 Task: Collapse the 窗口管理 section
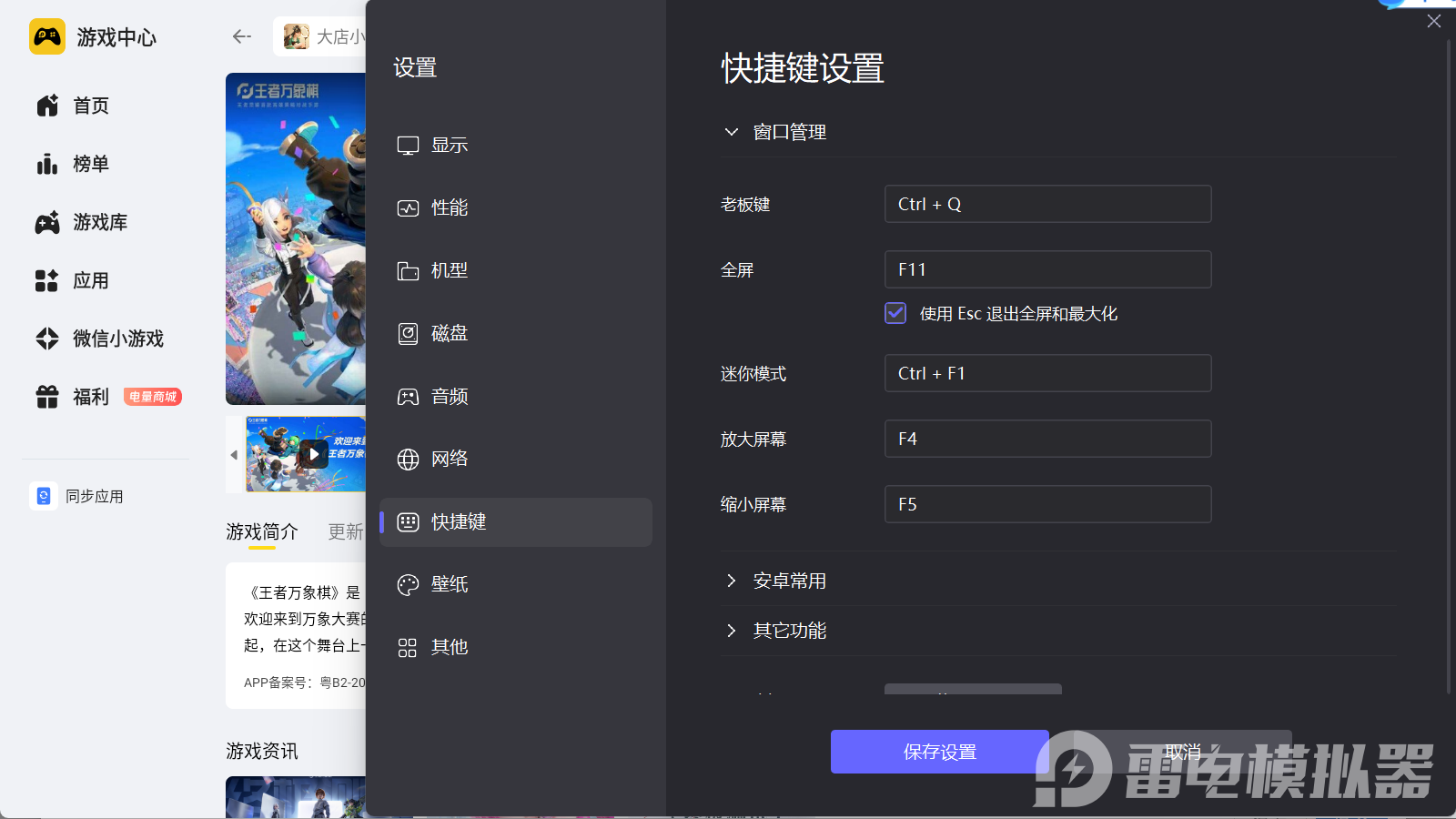tap(731, 132)
